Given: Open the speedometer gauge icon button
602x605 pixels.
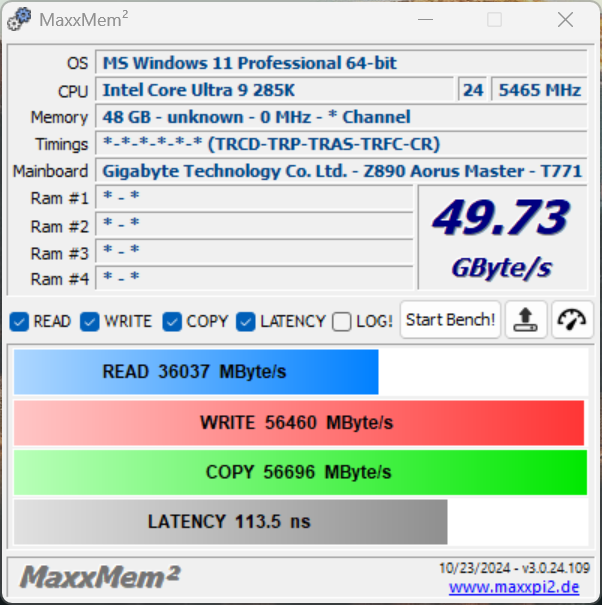Looking at the screenshot, I should click(572, 320).
